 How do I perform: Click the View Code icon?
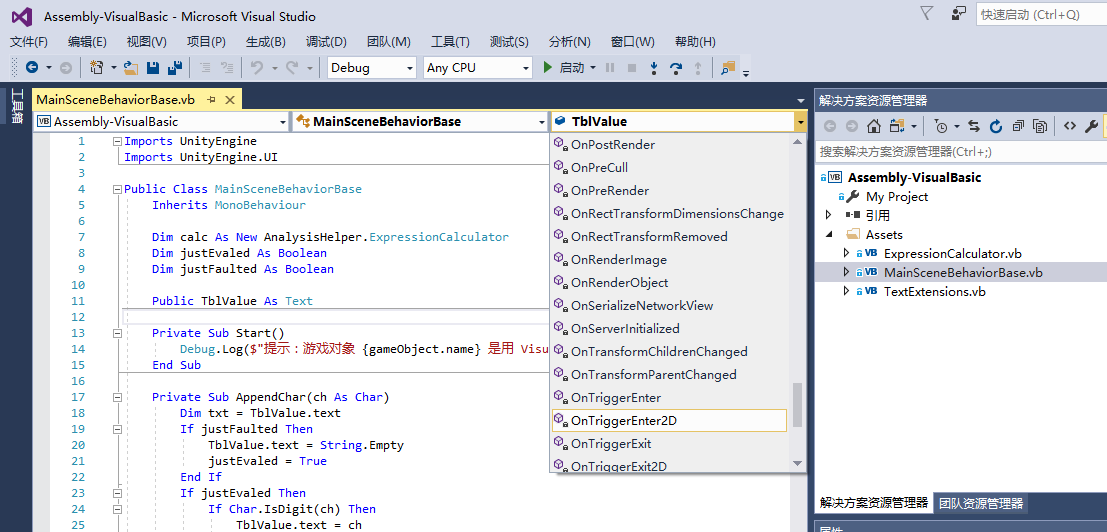pos(1070,126)
